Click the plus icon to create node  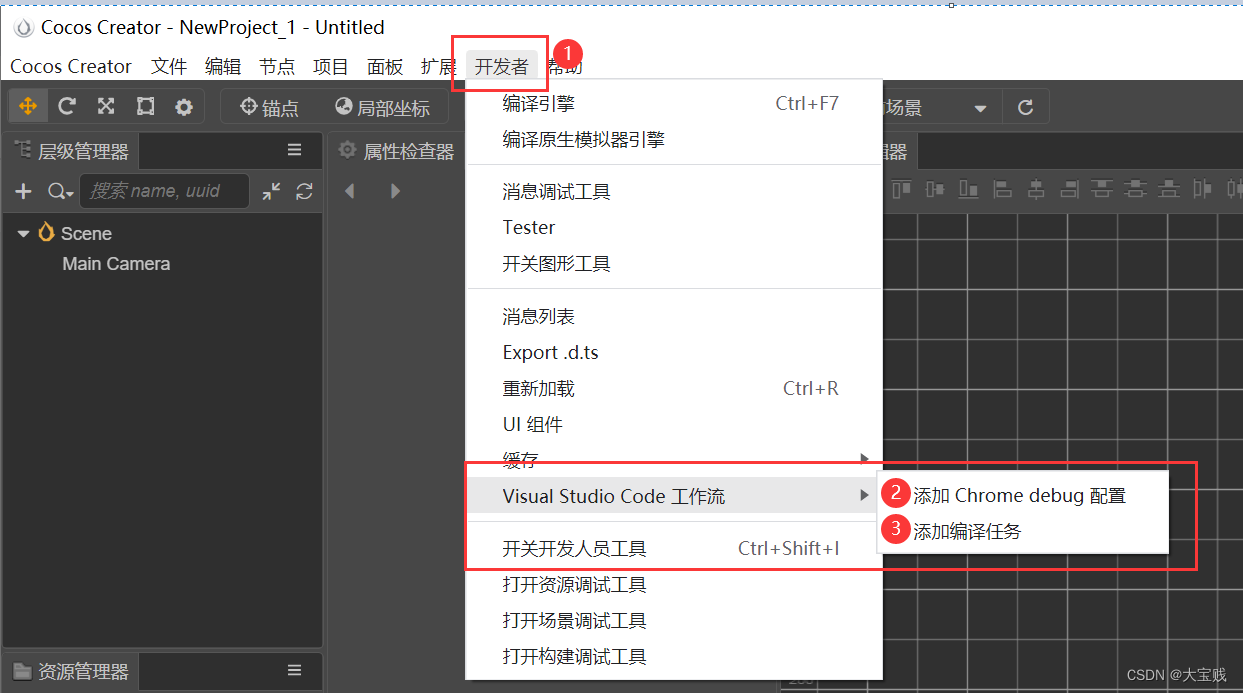(x=24, y=191)
